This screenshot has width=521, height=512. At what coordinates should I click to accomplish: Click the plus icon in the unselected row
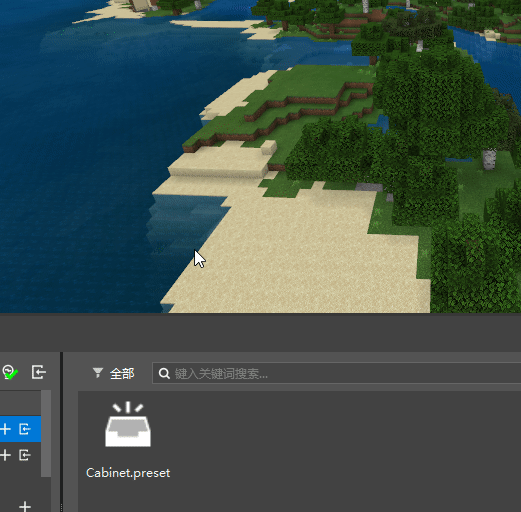pos(5,455)
